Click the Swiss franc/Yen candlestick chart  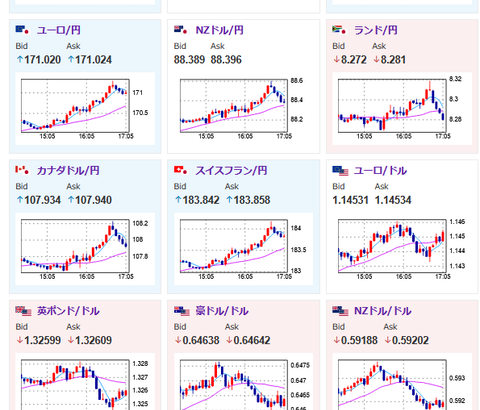[243, 249]
